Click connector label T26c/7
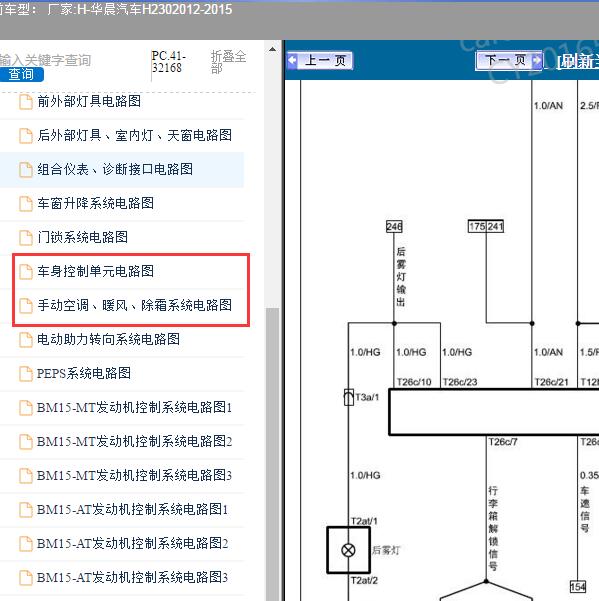599x601 pixels. [503, 442]
